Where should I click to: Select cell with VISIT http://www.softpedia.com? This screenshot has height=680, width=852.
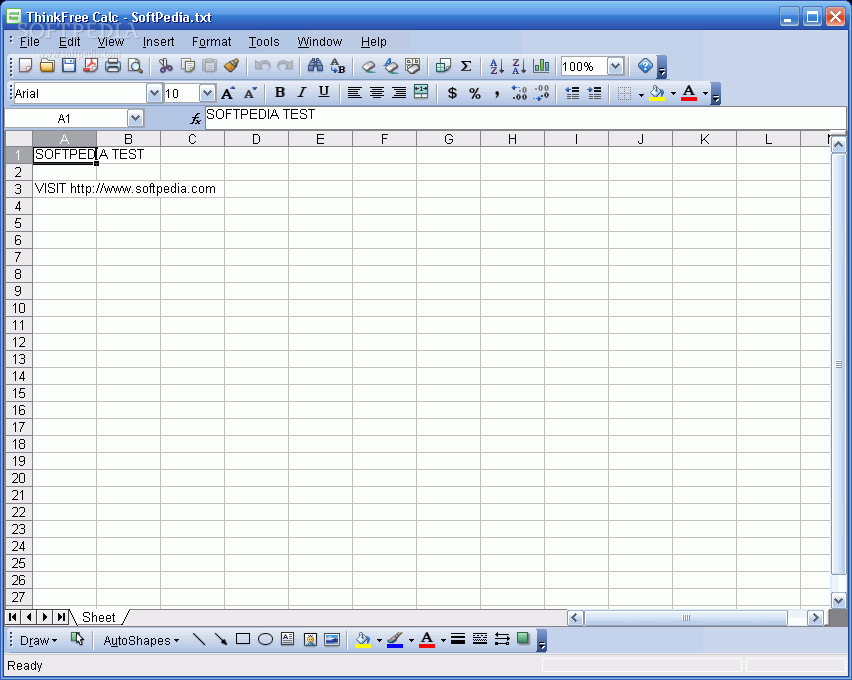coord(64,189)
